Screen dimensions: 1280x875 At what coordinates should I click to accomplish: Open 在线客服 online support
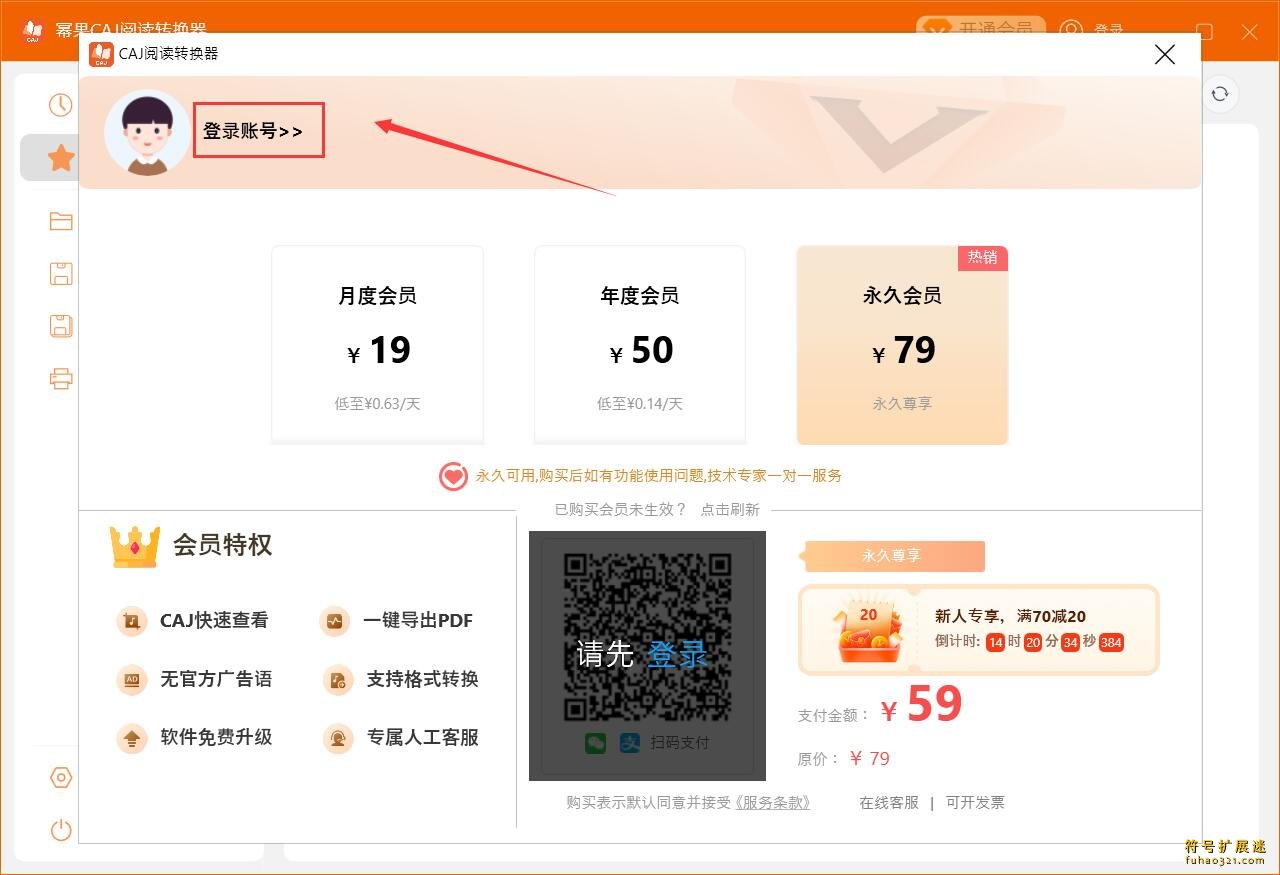tap(889, 802)
